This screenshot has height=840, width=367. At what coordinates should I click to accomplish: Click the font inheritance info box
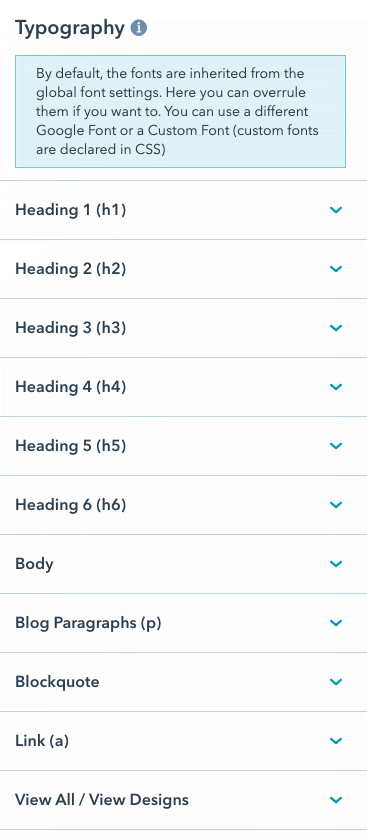pos(181,111)
